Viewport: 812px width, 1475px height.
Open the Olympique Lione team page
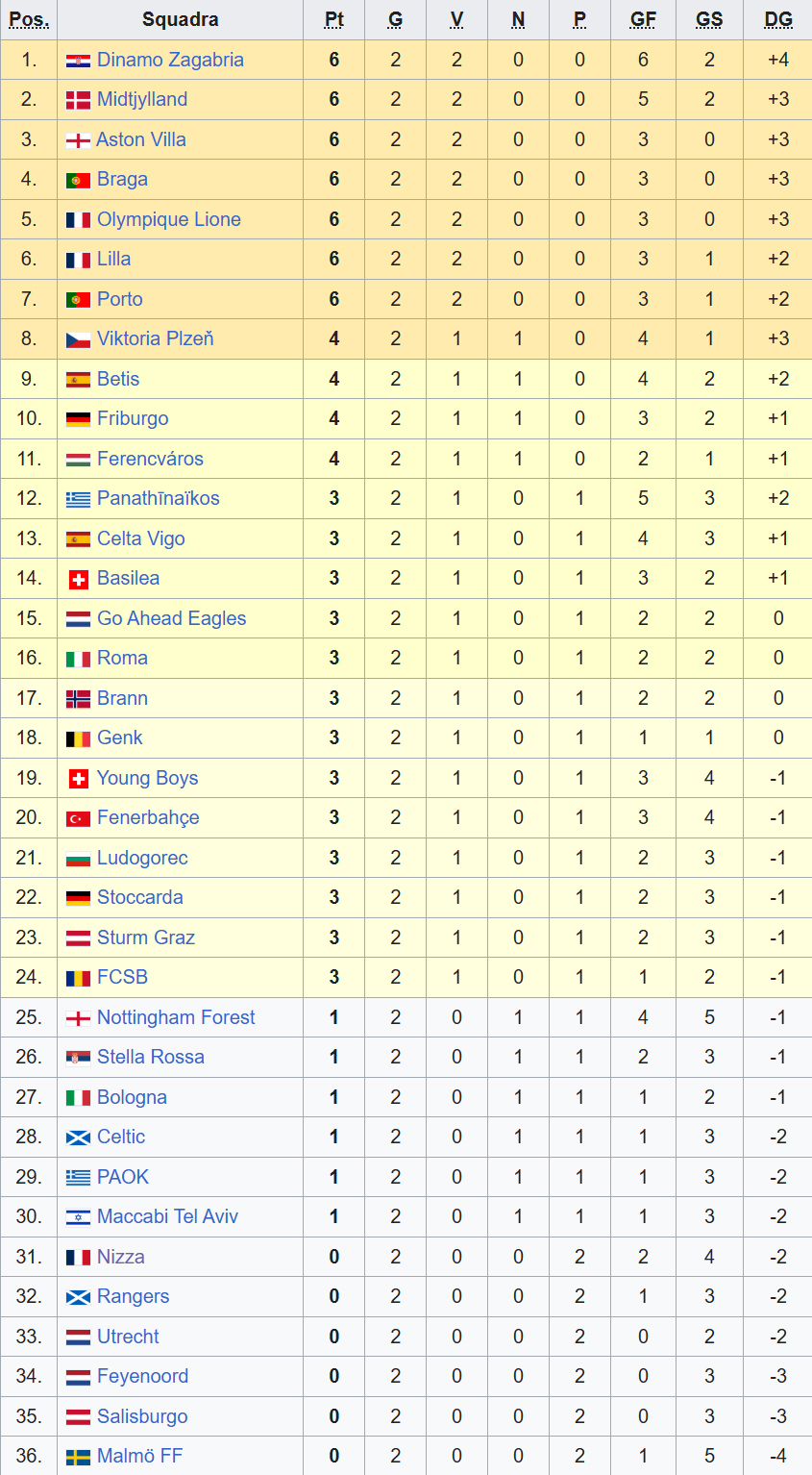(x=169, y=219)
